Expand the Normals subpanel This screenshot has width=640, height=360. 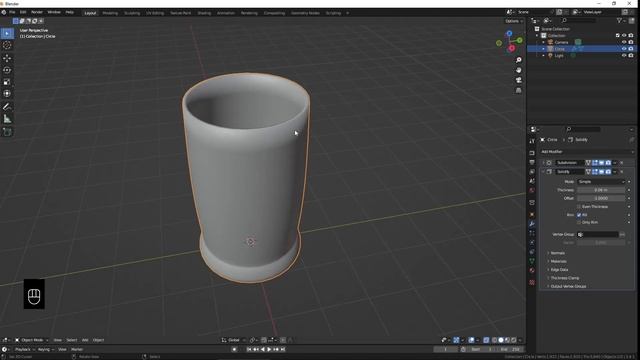click(x=558, y=253)
